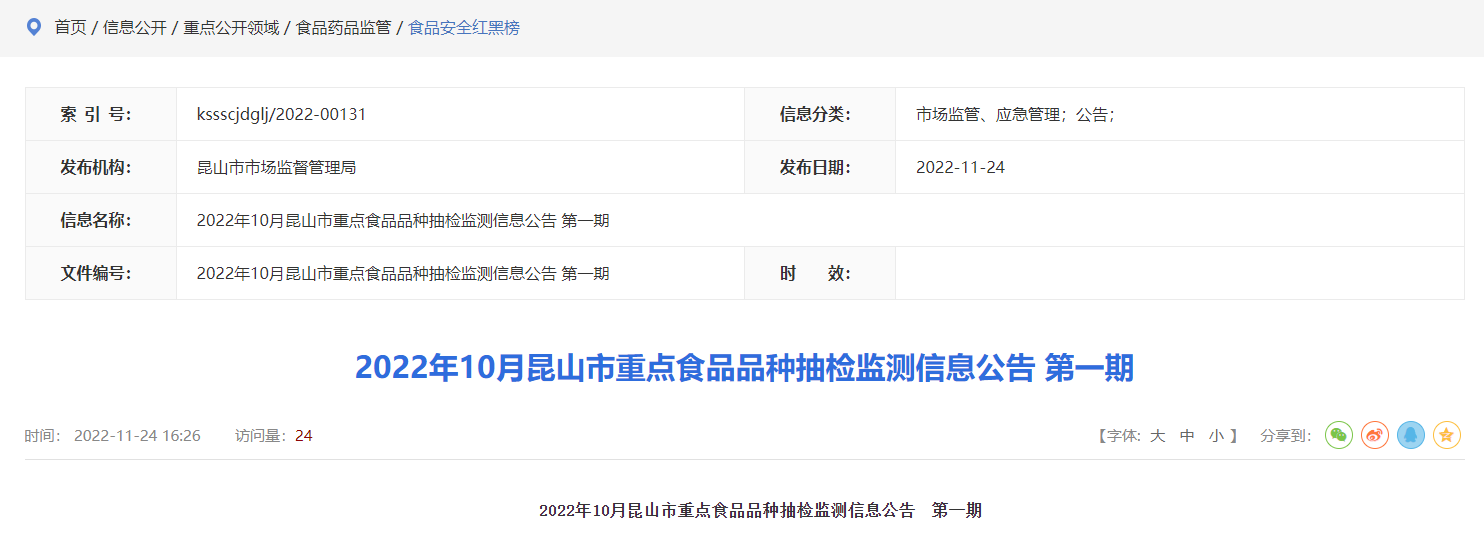This screenshot has height=537, width=1484.
Task: Set font size to medium (中)
Action: click(x=1187, y=436)
